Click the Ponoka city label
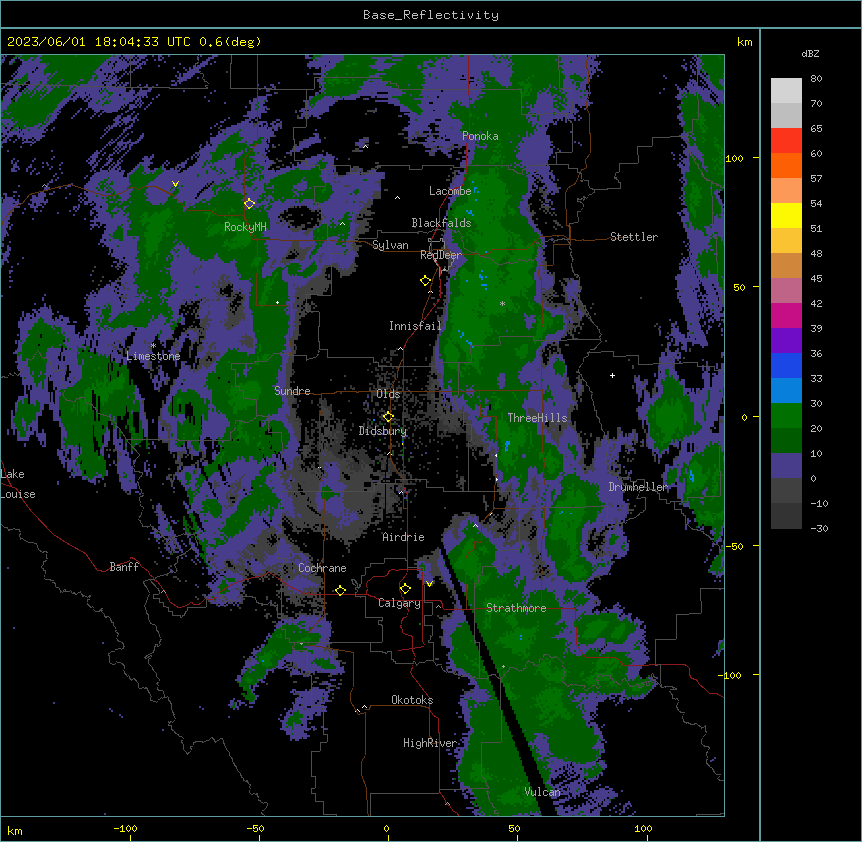 point(480,136)
